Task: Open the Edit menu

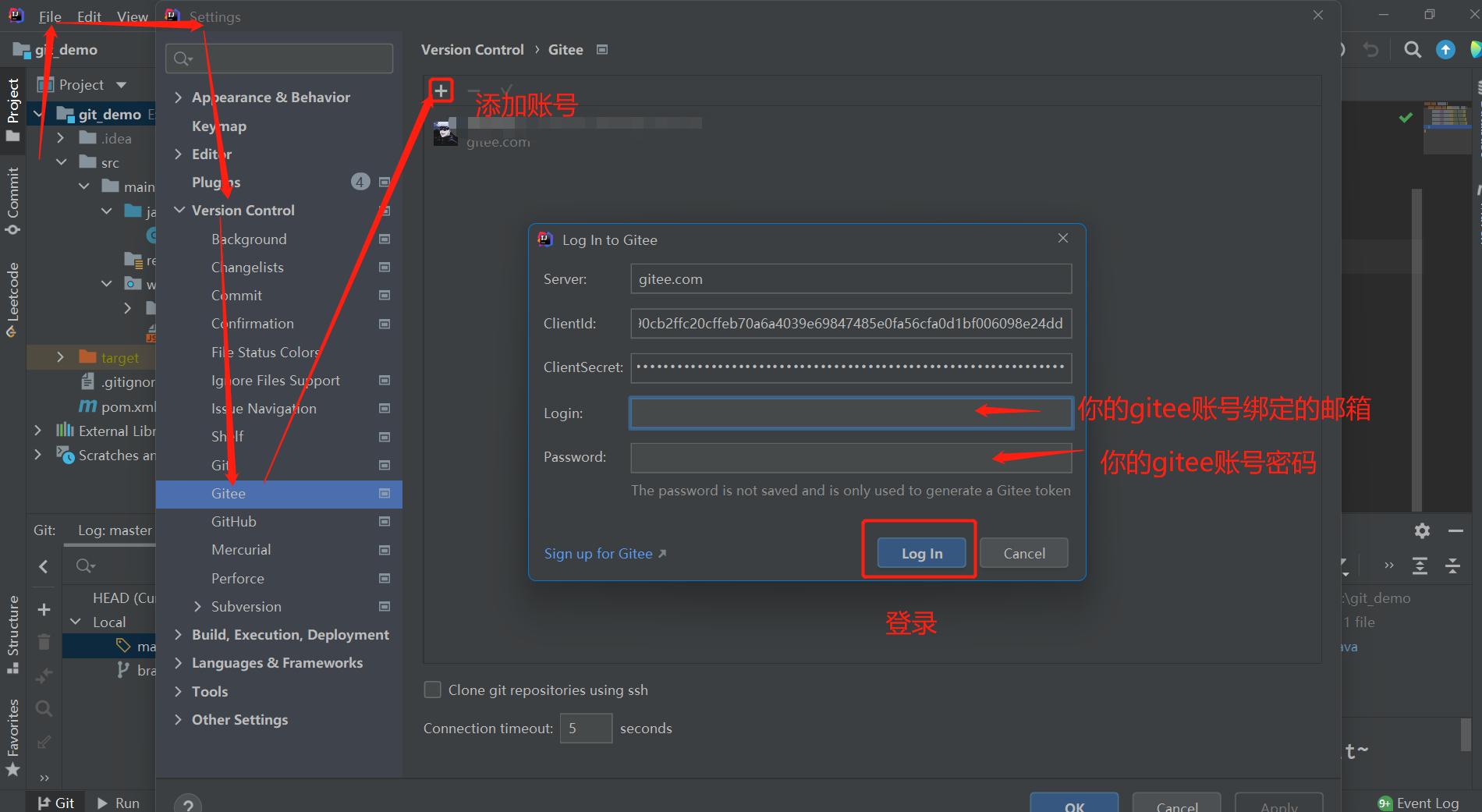Action: (x=89, y=16)
